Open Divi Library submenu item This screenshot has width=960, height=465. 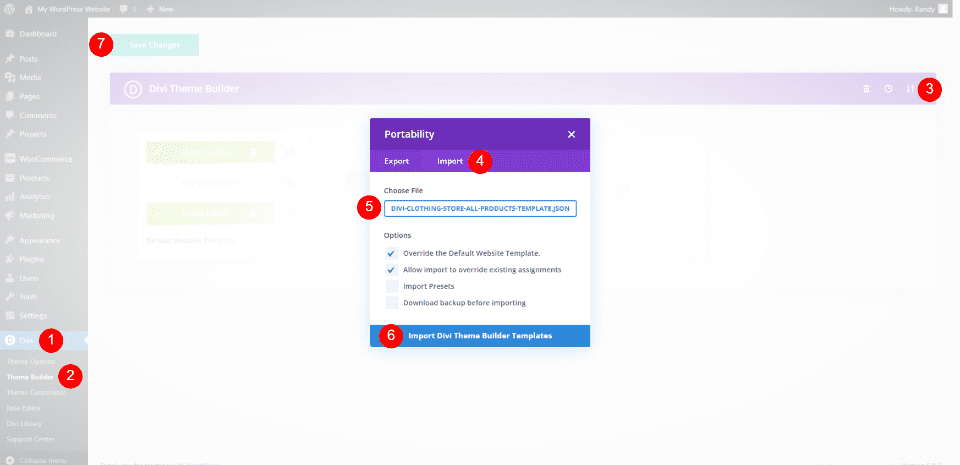coord(24,423)
